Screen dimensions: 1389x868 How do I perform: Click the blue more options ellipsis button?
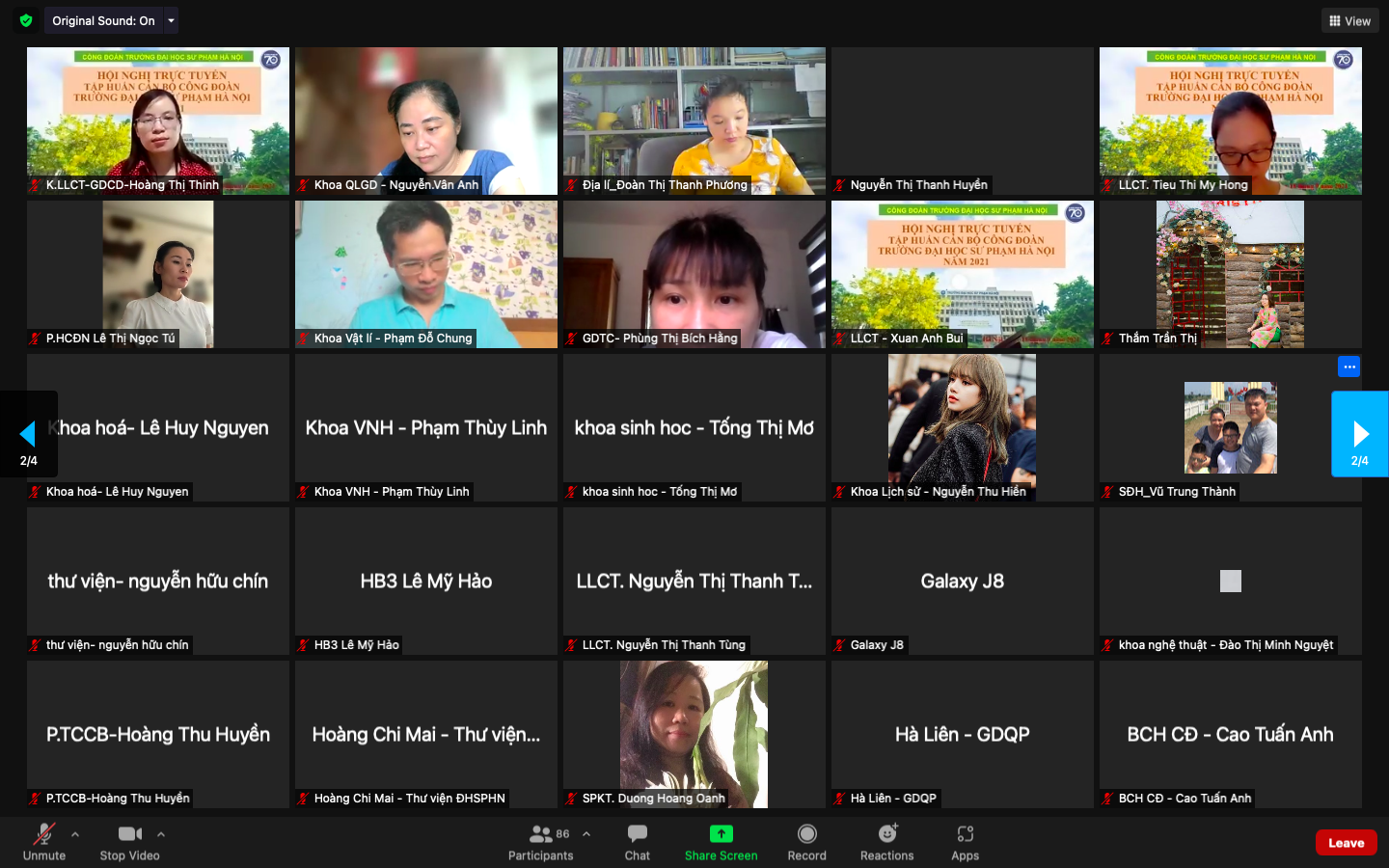point(1348,366)
